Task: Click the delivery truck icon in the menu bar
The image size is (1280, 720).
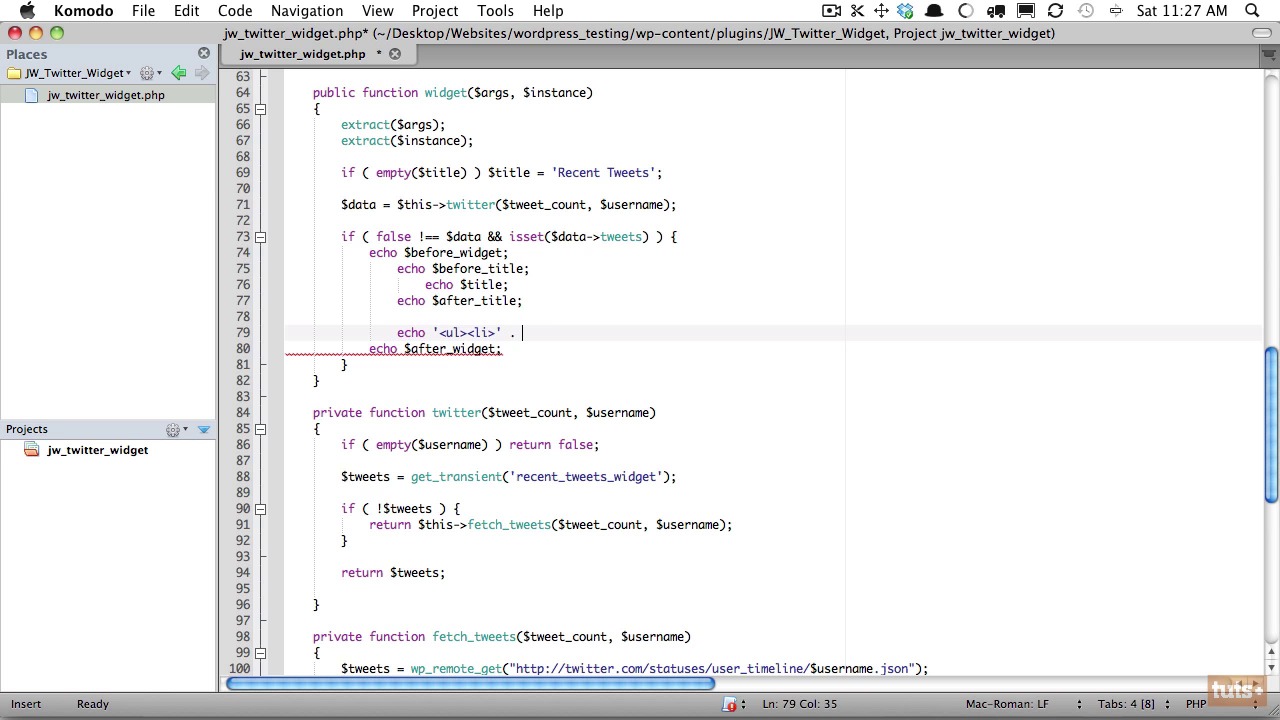Action: [996, 11]
